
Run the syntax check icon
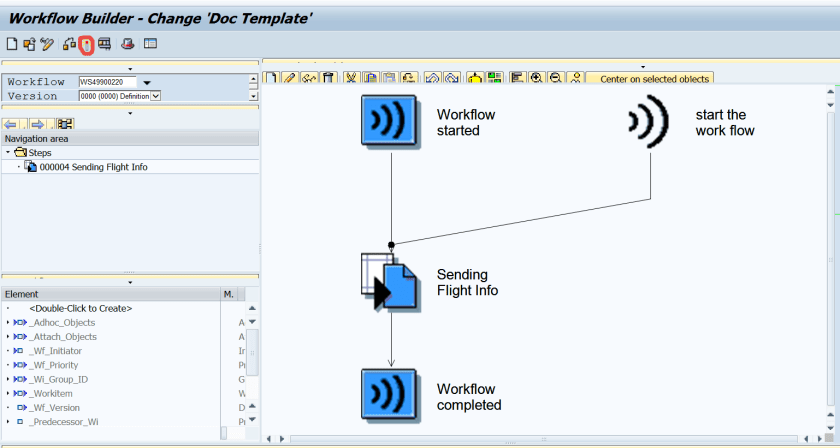click(69, 44)
